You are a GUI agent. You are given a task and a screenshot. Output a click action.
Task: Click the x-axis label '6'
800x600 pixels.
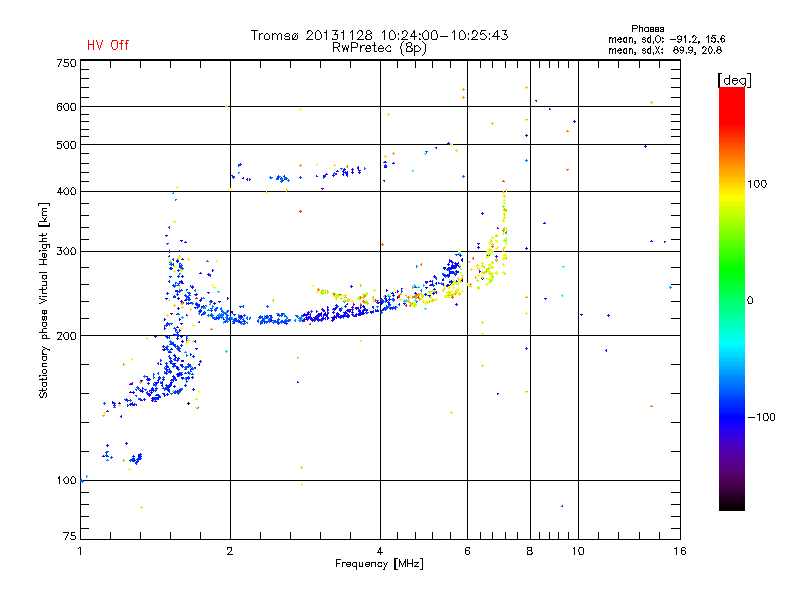coord(467,551)
